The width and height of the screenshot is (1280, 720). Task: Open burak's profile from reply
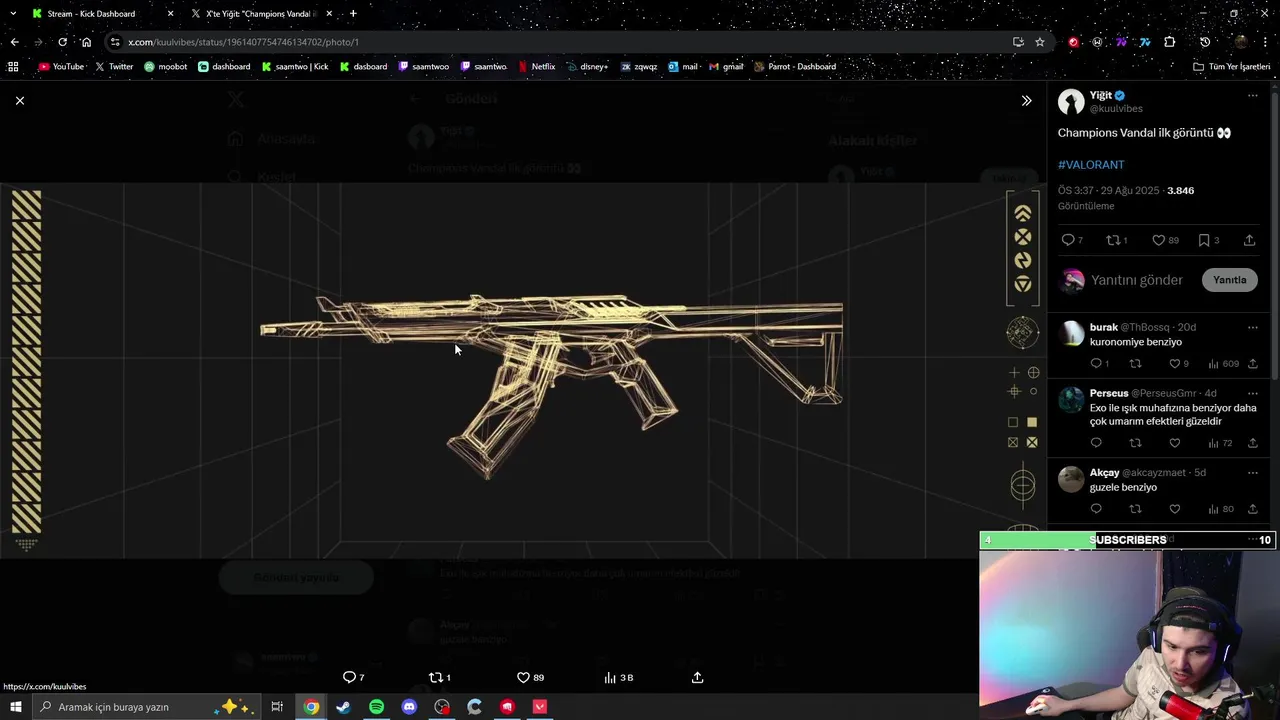[x=1104, y=327]
